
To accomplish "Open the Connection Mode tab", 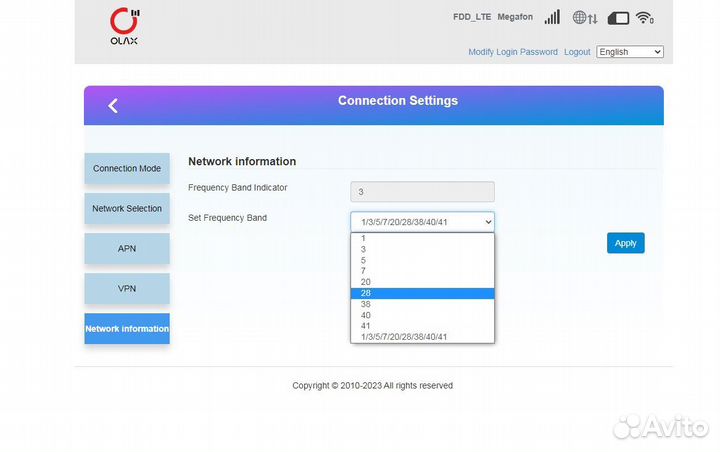I will (x=127, y=168).
